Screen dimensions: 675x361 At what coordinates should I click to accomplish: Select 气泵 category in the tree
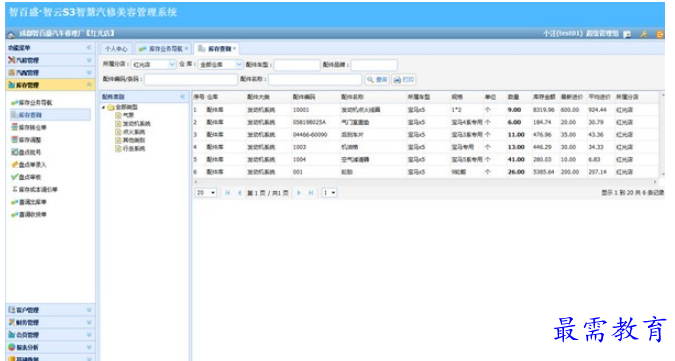[125, 115]
